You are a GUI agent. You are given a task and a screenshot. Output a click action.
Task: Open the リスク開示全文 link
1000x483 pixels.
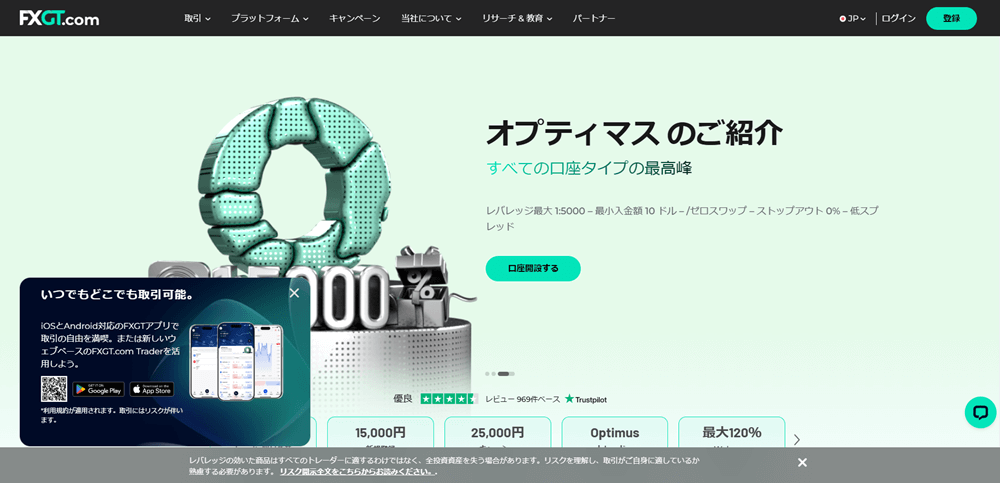point(358,472)
